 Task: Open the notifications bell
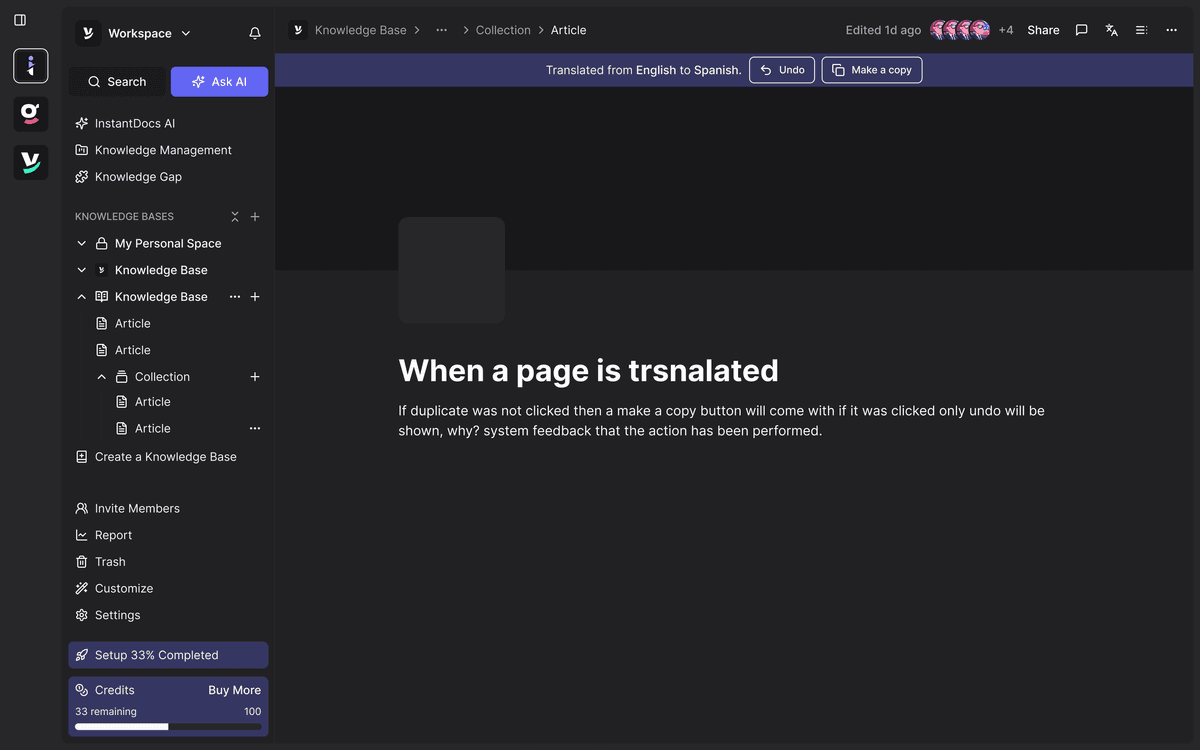255,33
